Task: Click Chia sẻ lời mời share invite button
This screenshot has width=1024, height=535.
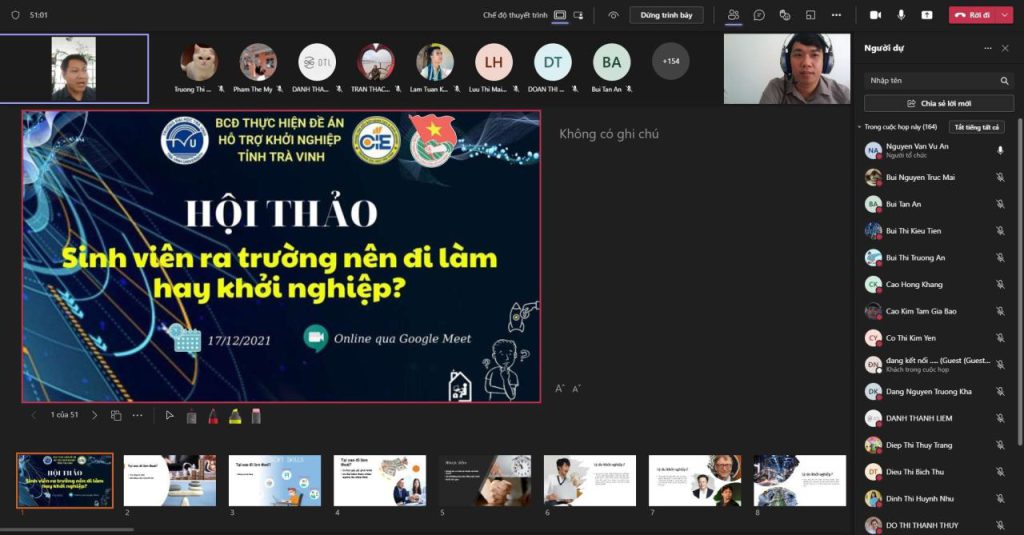Action: coord(939,103)
